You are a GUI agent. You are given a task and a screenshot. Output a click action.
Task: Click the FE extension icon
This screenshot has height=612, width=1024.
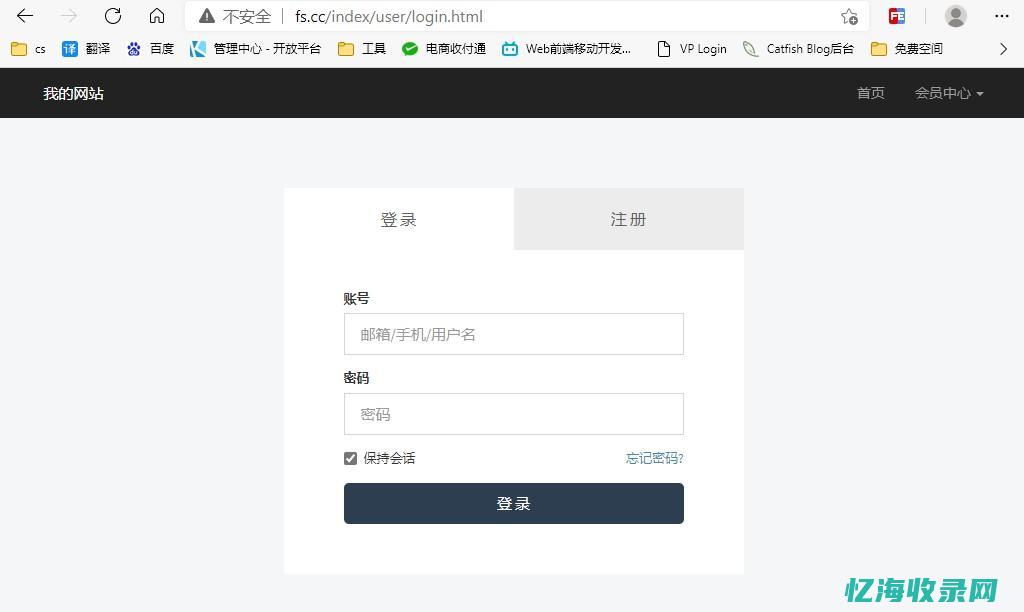896,16
